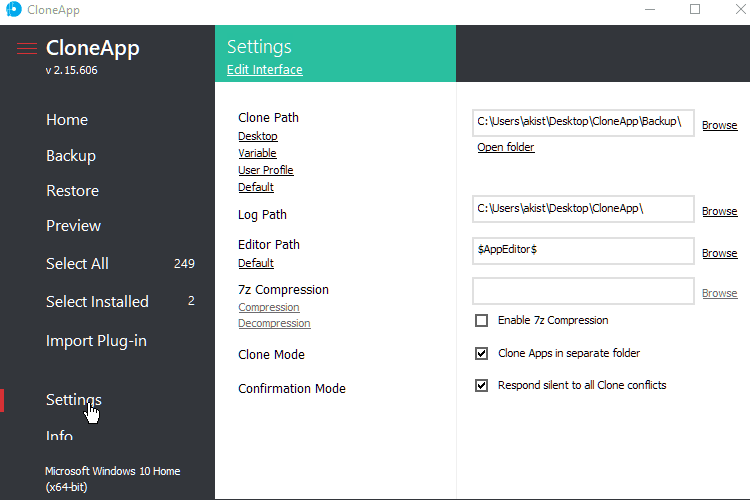Click the Compression link
The width and height of the screenshot is (750, 500).
tap(269, 307)
